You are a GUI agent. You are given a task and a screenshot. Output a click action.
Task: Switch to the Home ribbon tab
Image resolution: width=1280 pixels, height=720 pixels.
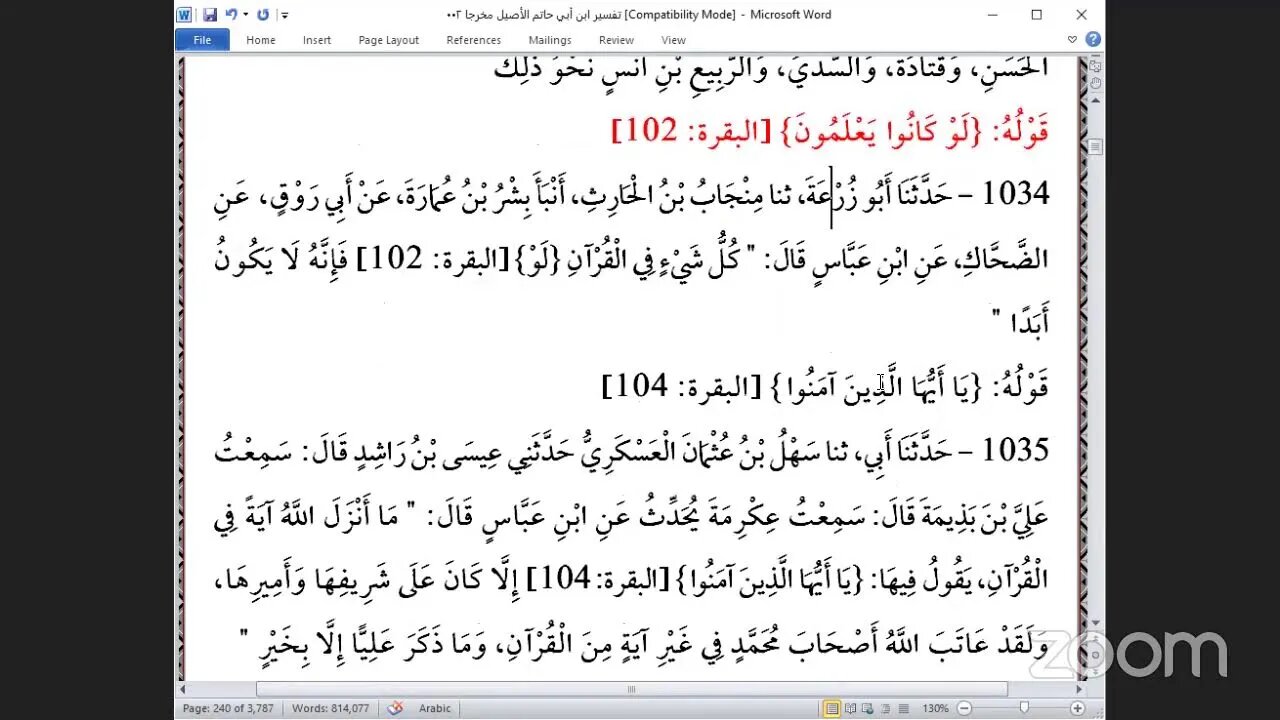point(261,40)
